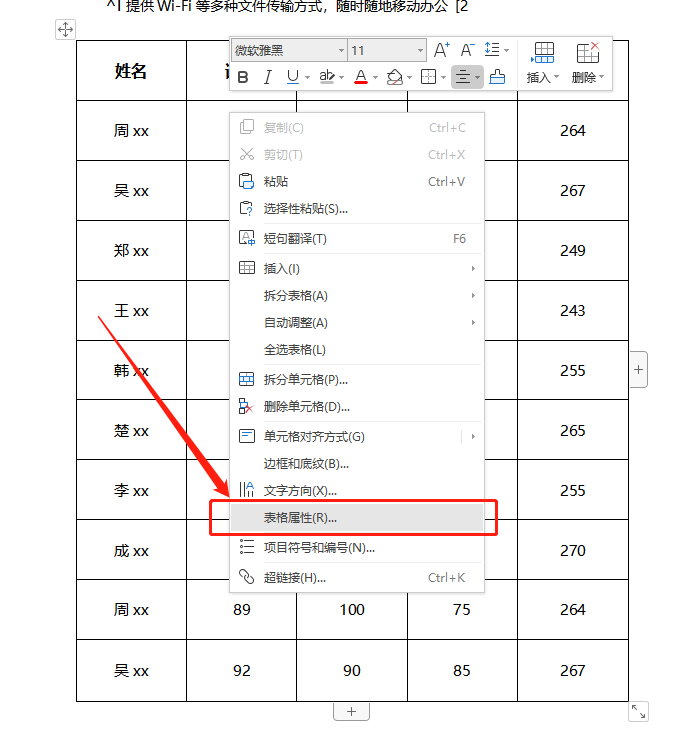Click the text direction icon
Image resolution: width=680 pixels, height=749 pixels.
coord(246,489)
